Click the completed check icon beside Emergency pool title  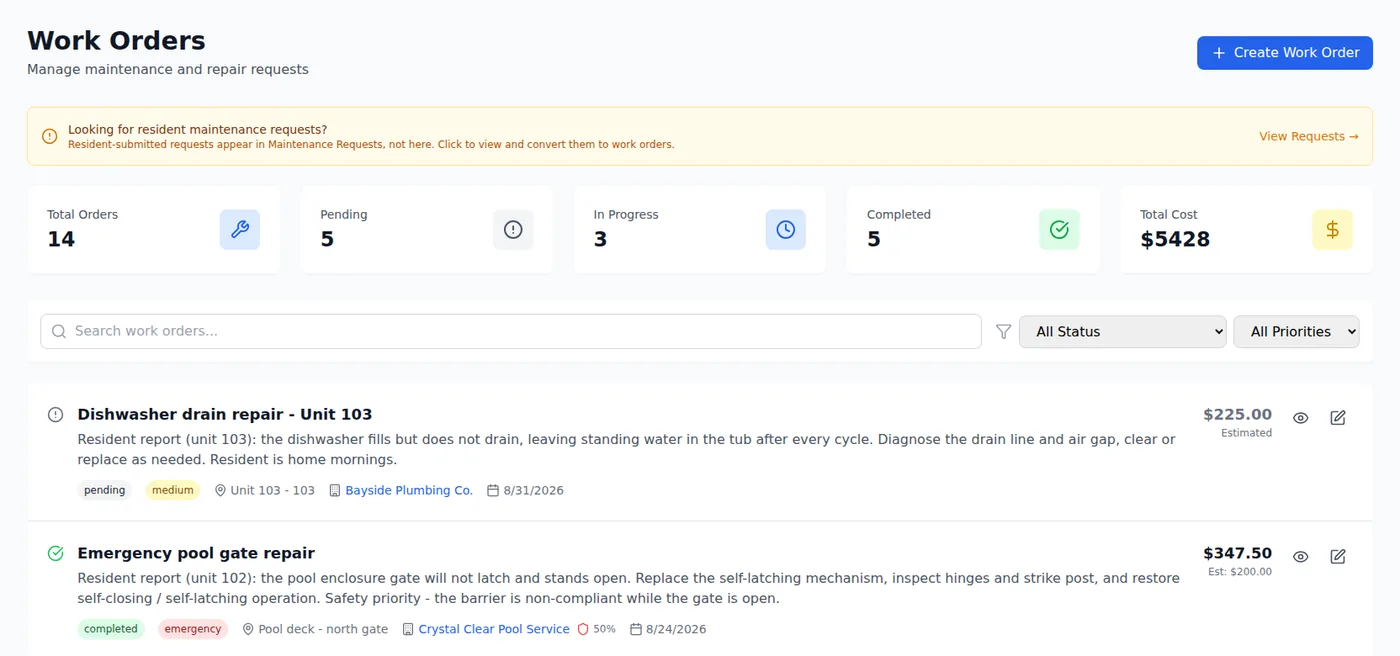pyautogui.click(x=56, y=553)
